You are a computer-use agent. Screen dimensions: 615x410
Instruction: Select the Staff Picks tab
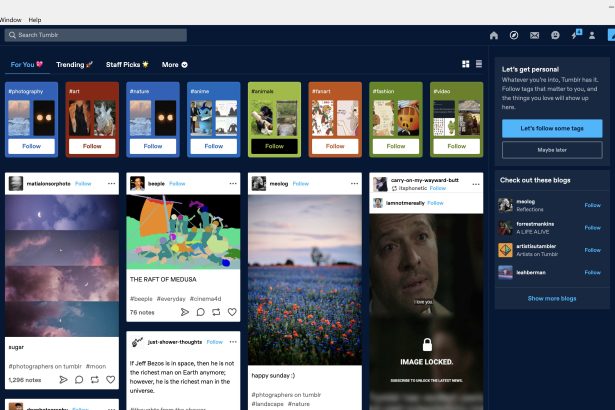(x=127, y=64)
